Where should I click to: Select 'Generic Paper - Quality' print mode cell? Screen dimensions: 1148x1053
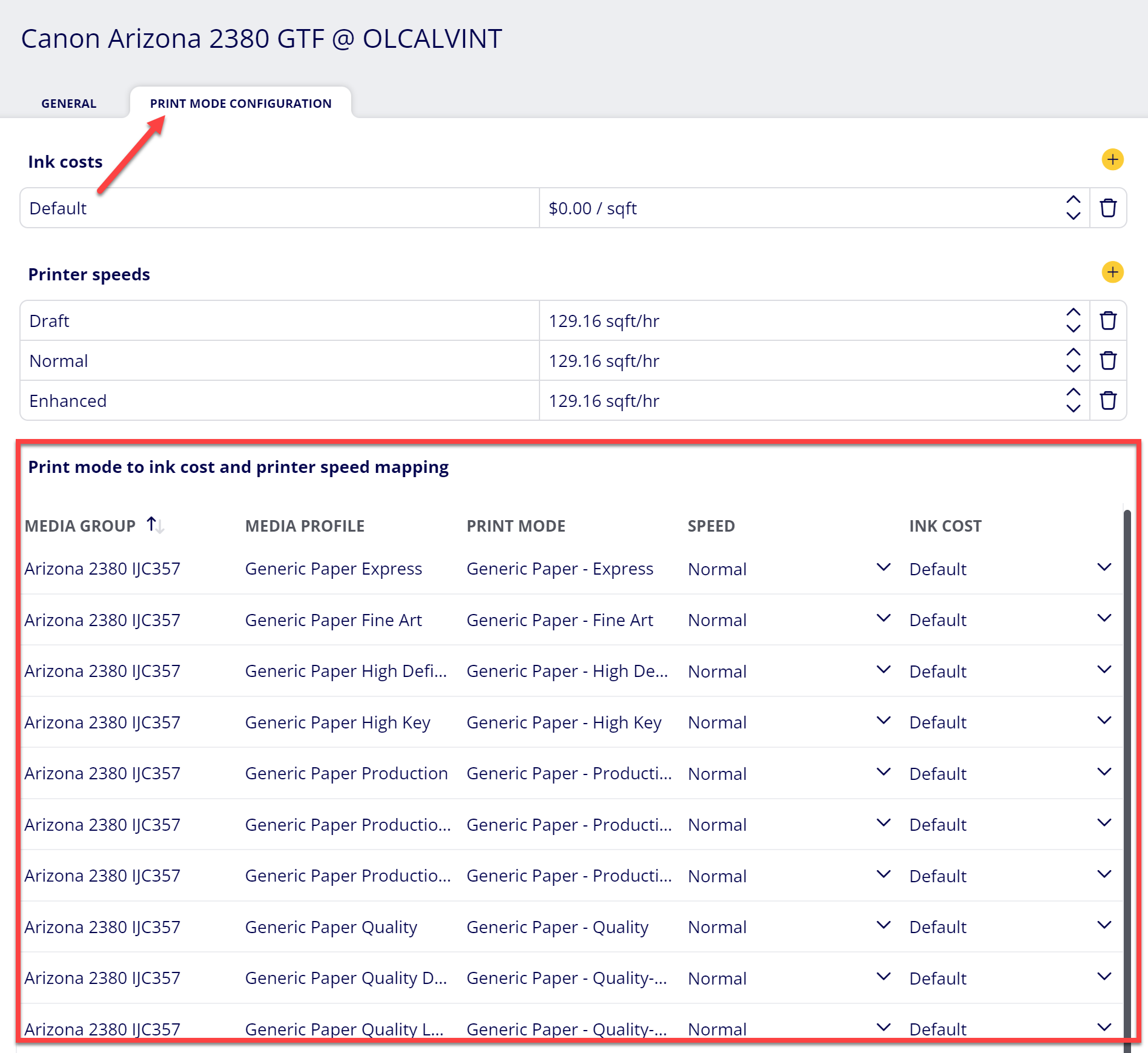(558, 926)
